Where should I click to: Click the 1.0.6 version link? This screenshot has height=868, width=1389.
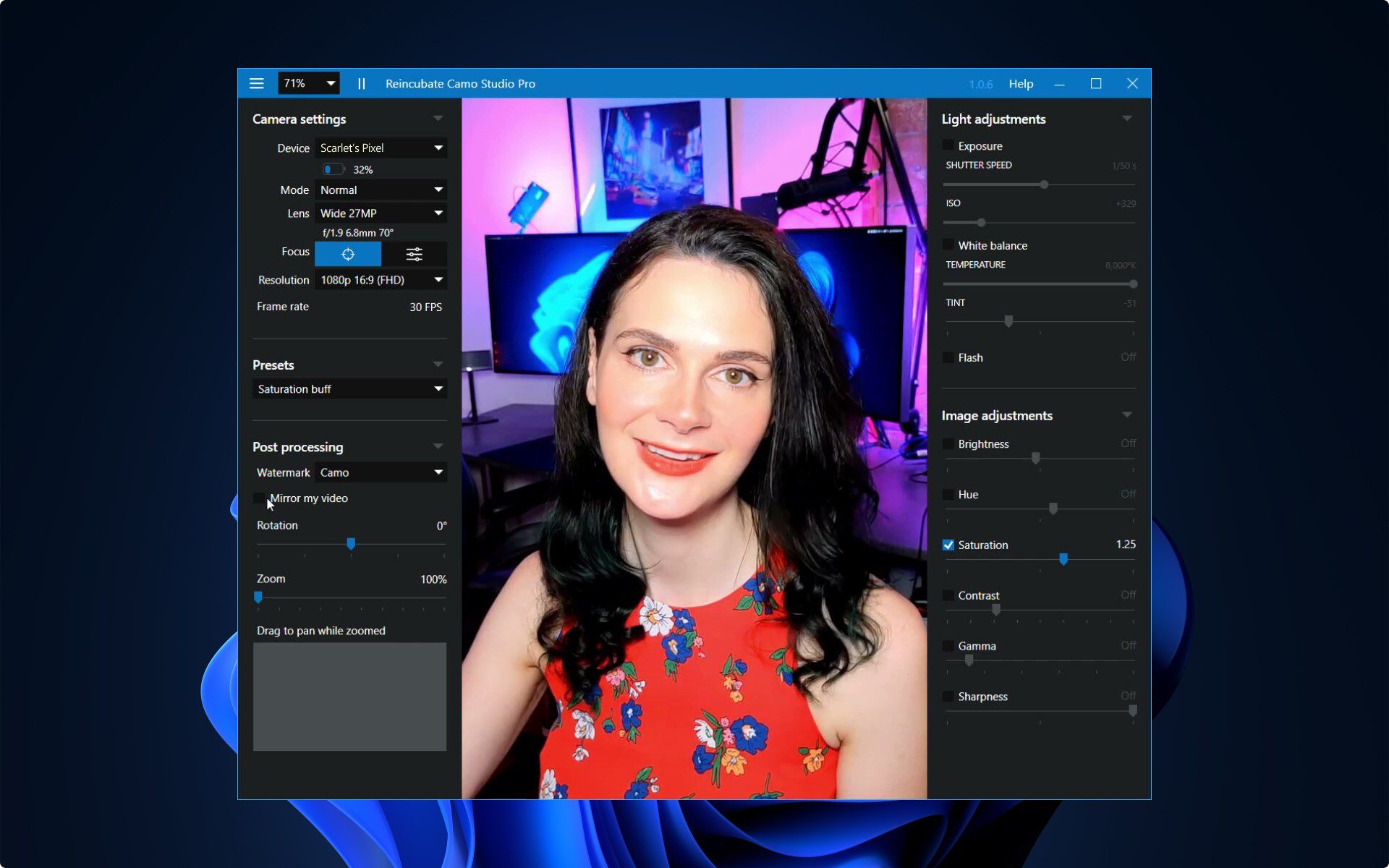tap(980, 84)
